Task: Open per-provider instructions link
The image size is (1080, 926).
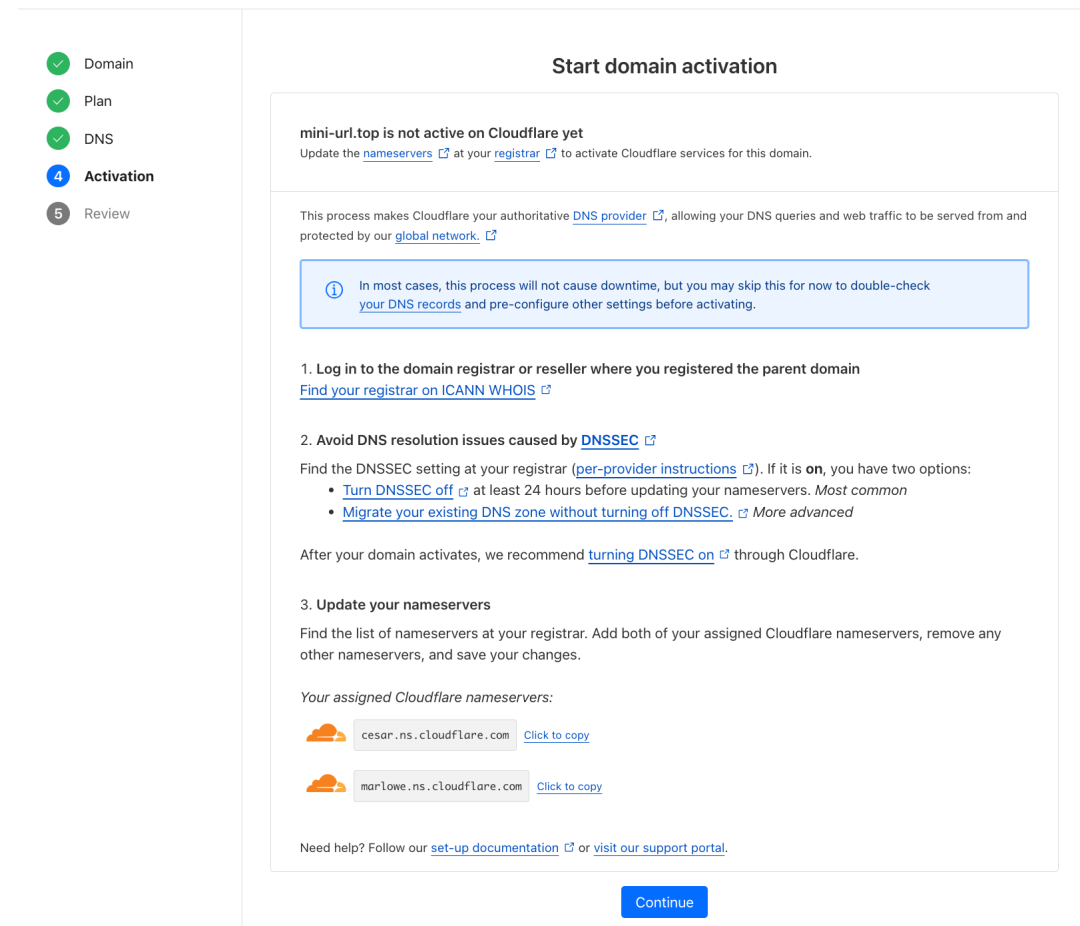Action: pyautogui.click(x=656, y=469)
